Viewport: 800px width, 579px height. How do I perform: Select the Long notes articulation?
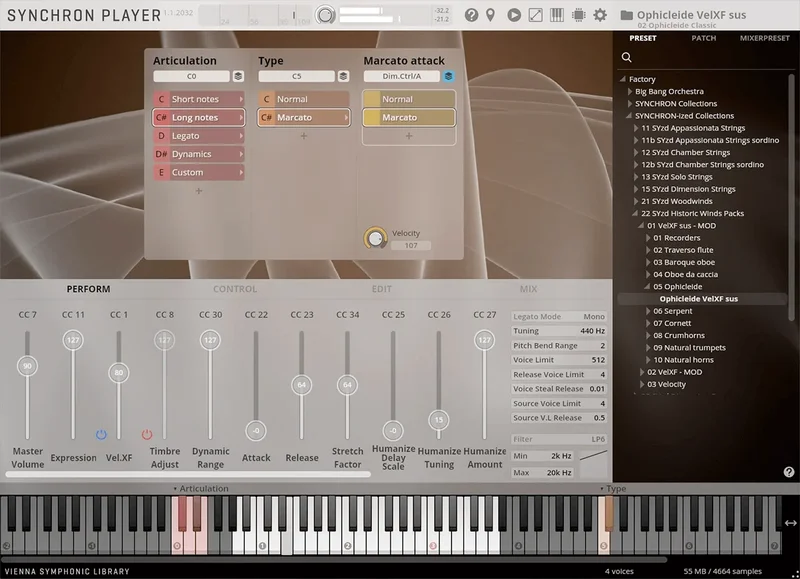pyautogui.click(x=199, y=117)
